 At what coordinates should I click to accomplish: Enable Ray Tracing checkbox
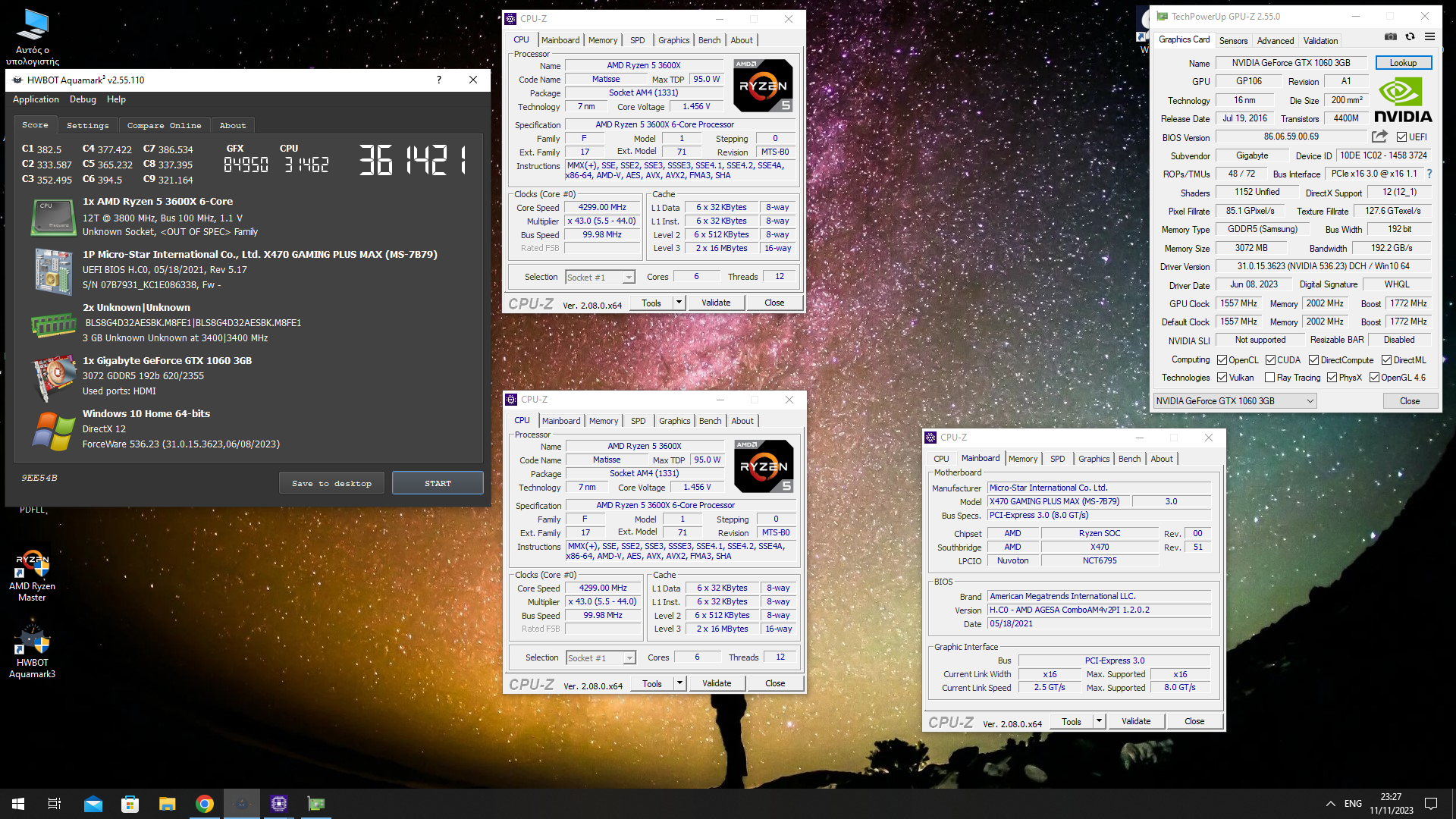tap(1269, 378)
